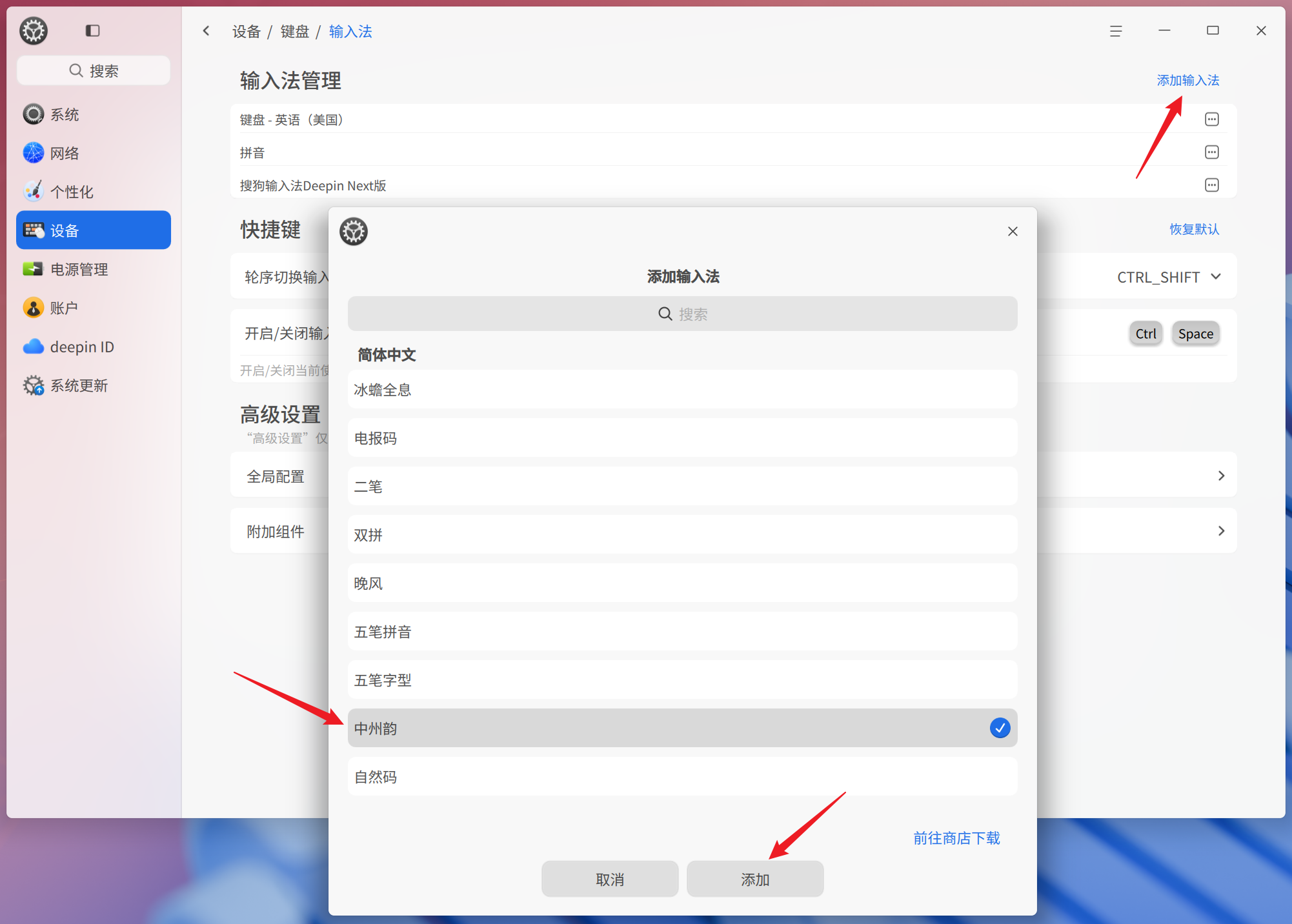Click the Ctrl shortcut key

click(x=1146, y=334)
